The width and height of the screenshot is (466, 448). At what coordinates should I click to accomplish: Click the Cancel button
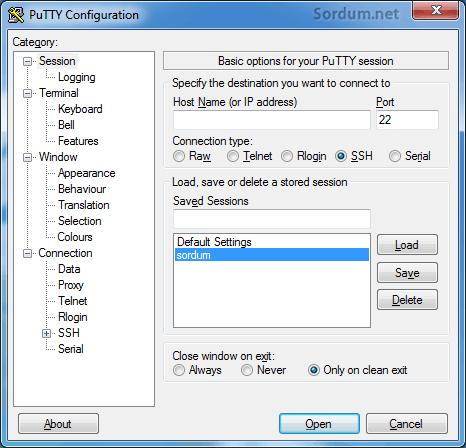(x=407, y=424)
